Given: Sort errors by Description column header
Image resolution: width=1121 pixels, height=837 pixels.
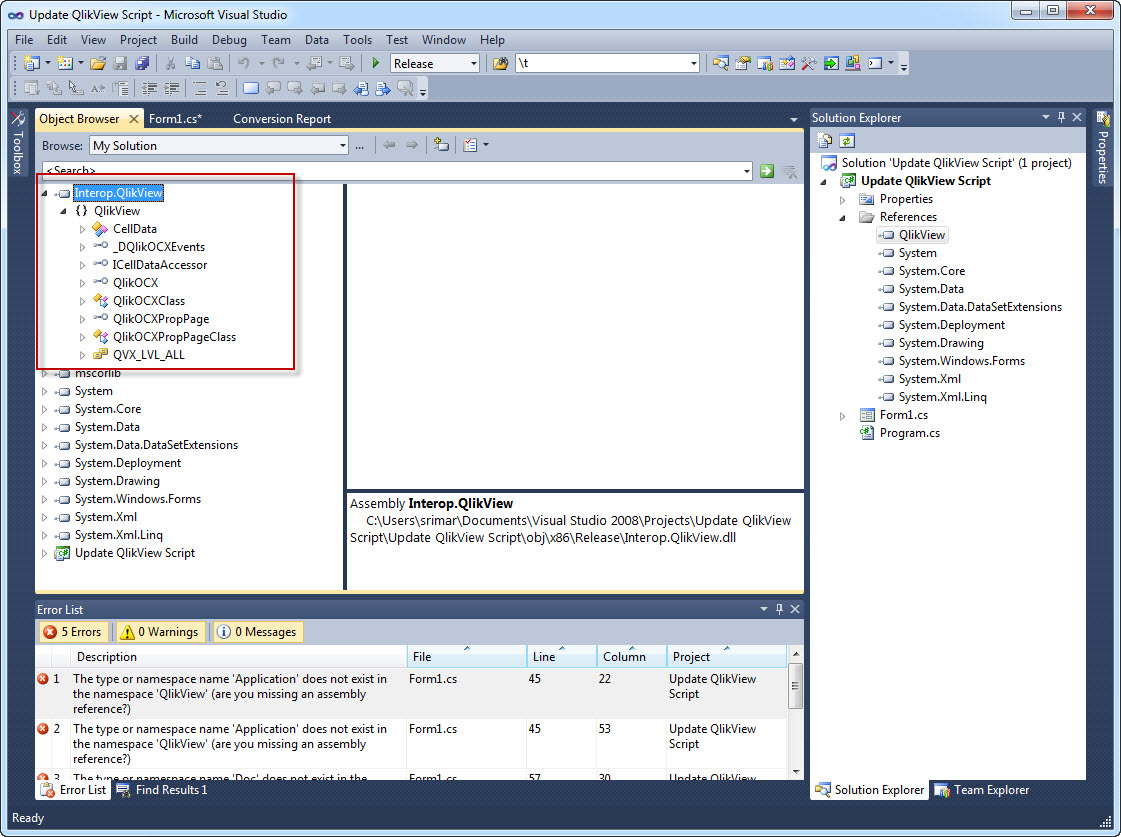Looking at the screenshot, I should (239, 657).
